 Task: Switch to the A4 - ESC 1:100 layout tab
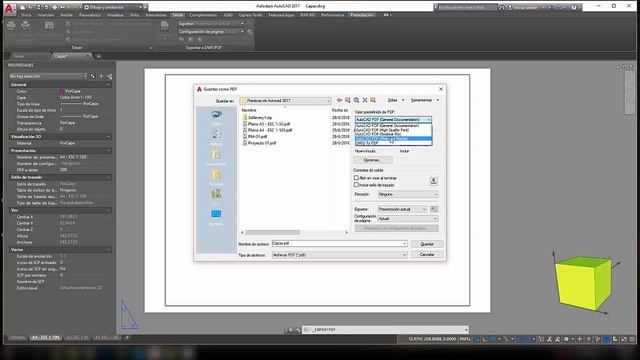coord(45,338)
